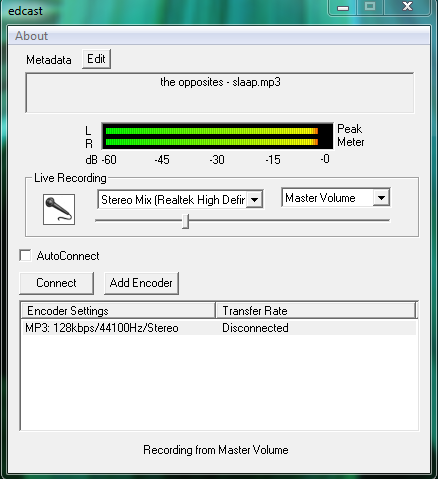Click the Connect button

click(56, 283)
